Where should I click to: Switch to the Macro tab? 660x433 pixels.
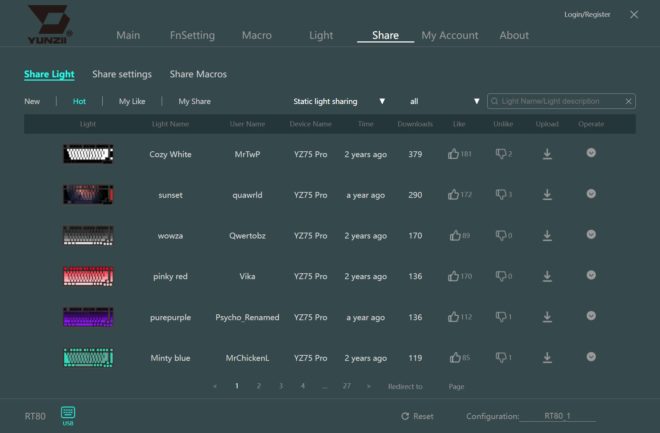[257, 35]
